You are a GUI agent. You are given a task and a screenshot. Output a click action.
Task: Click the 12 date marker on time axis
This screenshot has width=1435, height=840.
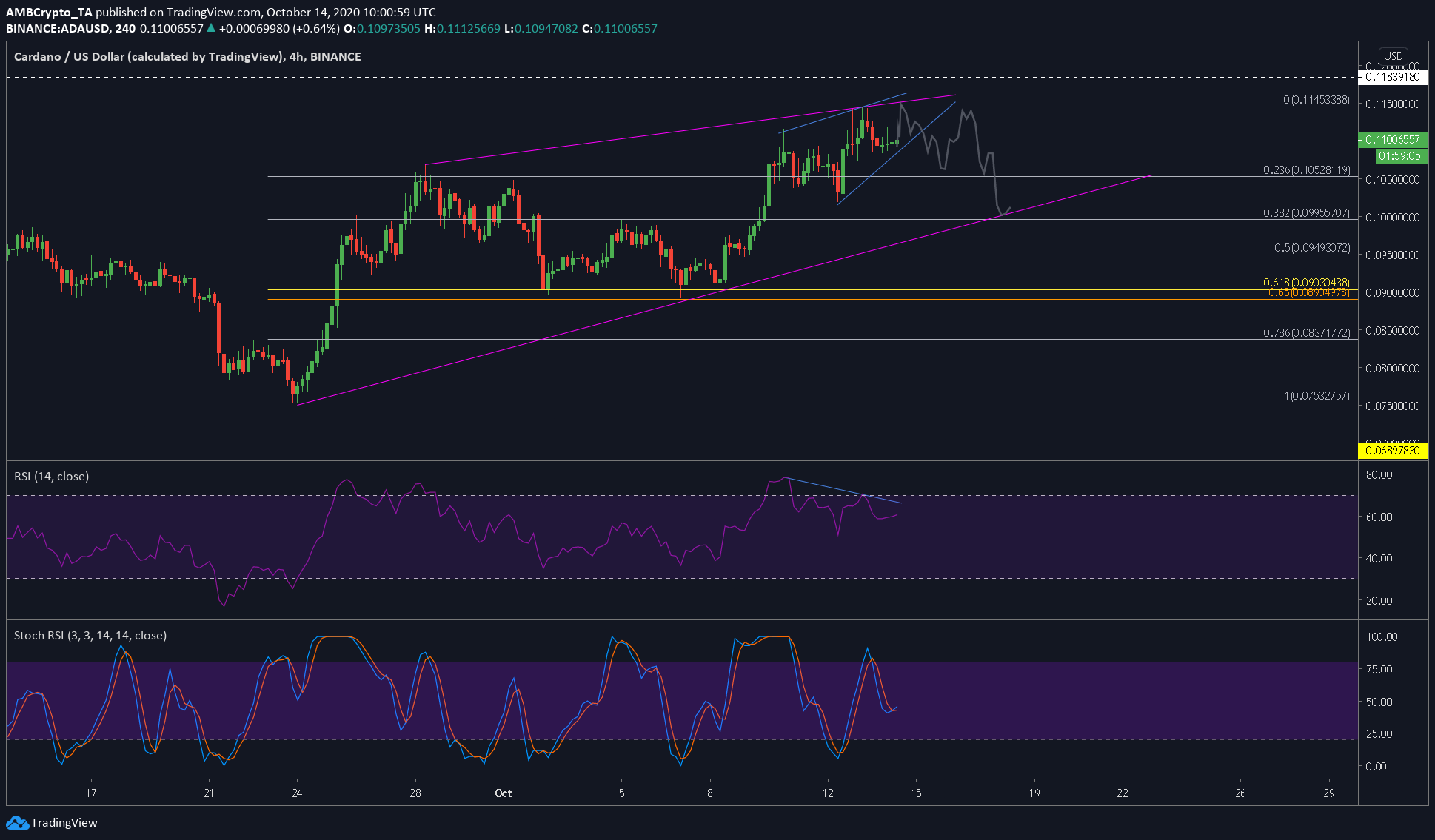point(828,793)
